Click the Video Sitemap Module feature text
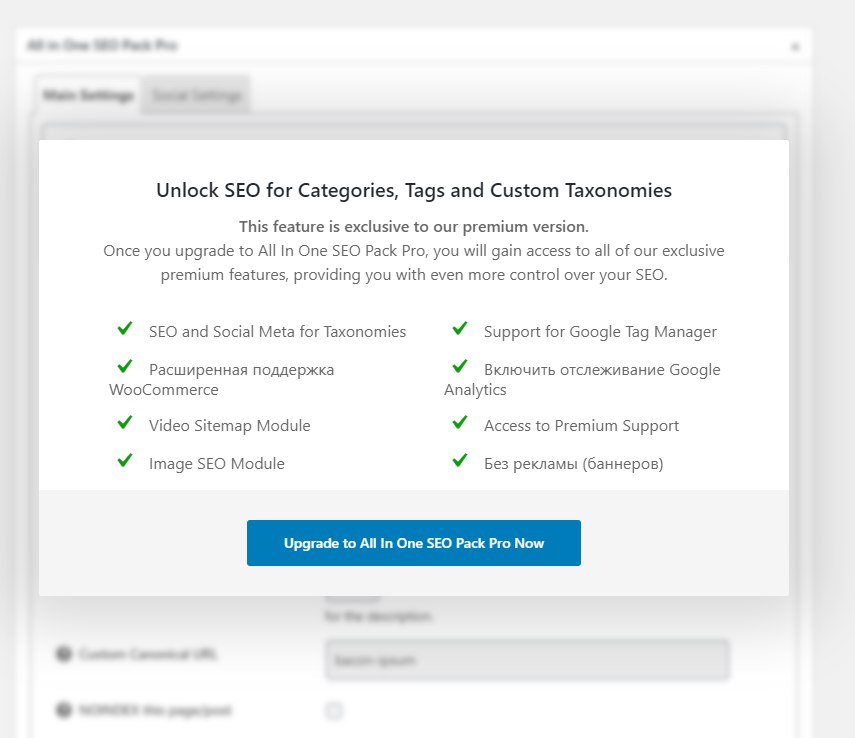The image size is (855, 738). coord(230,425)
